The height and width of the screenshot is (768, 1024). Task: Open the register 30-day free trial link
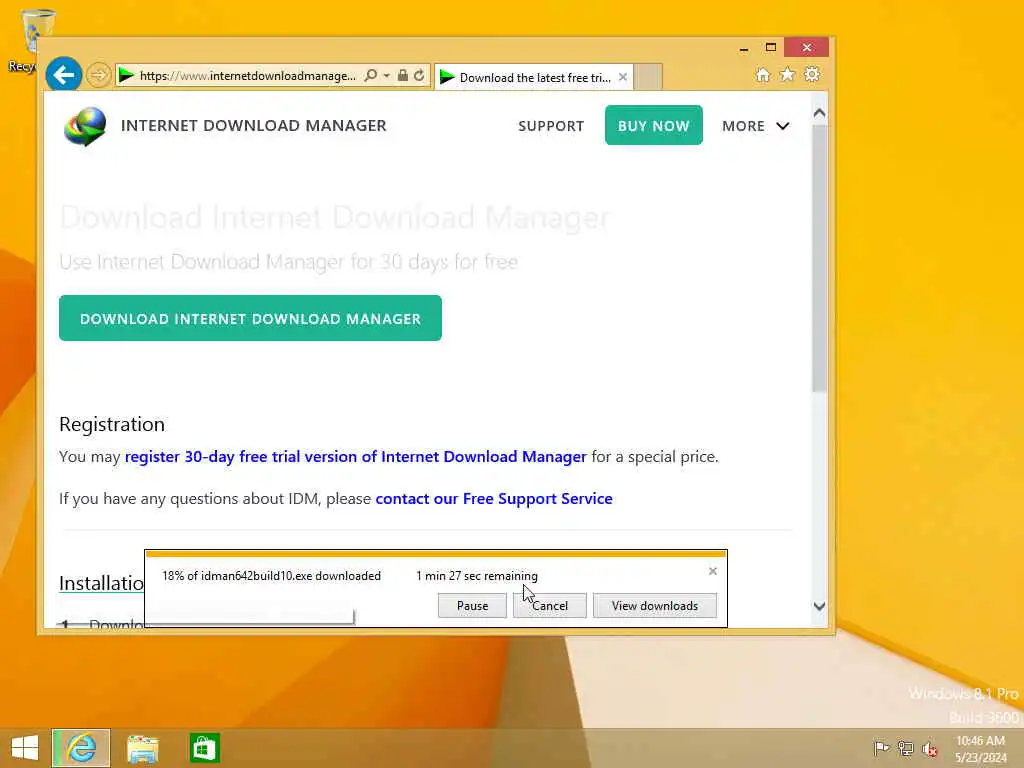tap(356, 456)
